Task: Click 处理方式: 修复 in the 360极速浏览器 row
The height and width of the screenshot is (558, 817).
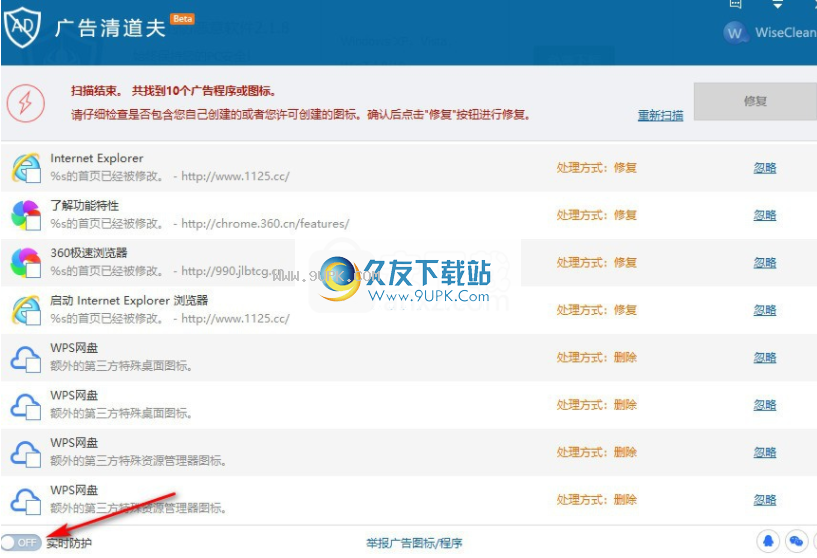Action: point(597,263)
